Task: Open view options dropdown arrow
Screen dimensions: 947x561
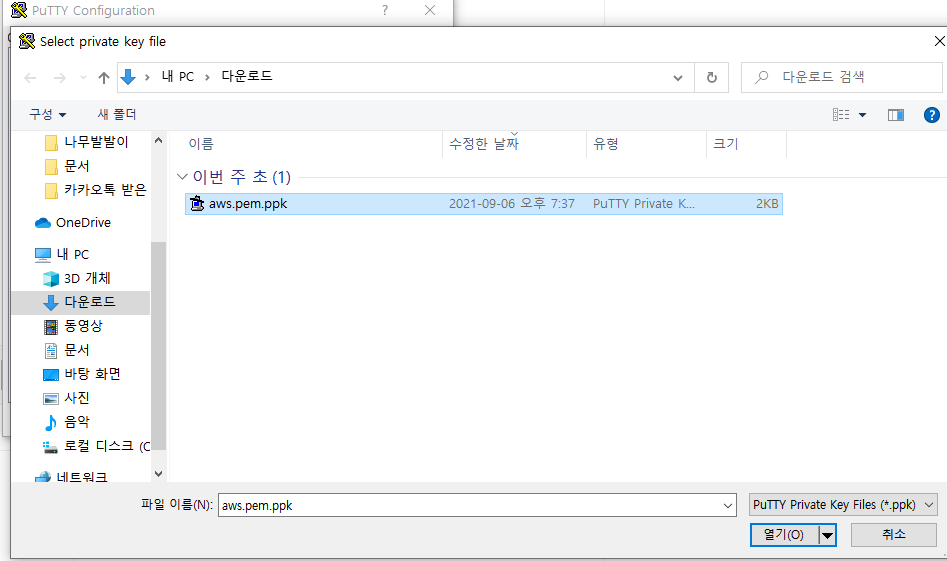Action: coord(862,115)
